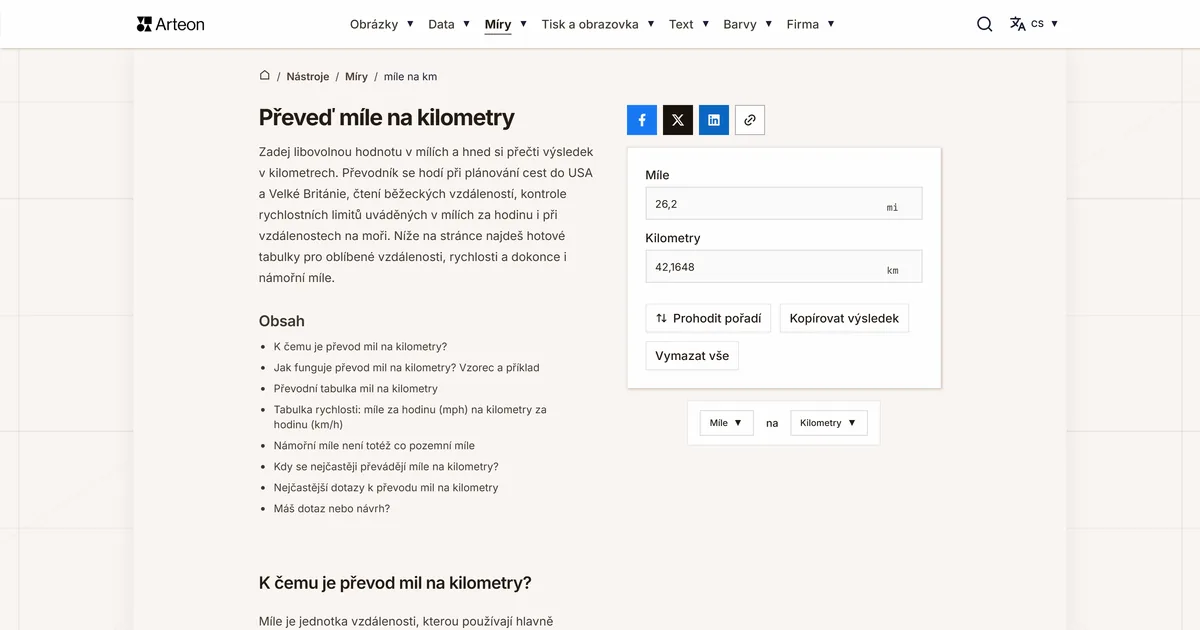Open Nástroje breadcrumb link
The width and height of the screenshot is (1200, 630).
pyautogui.click(x=308, y=76)
